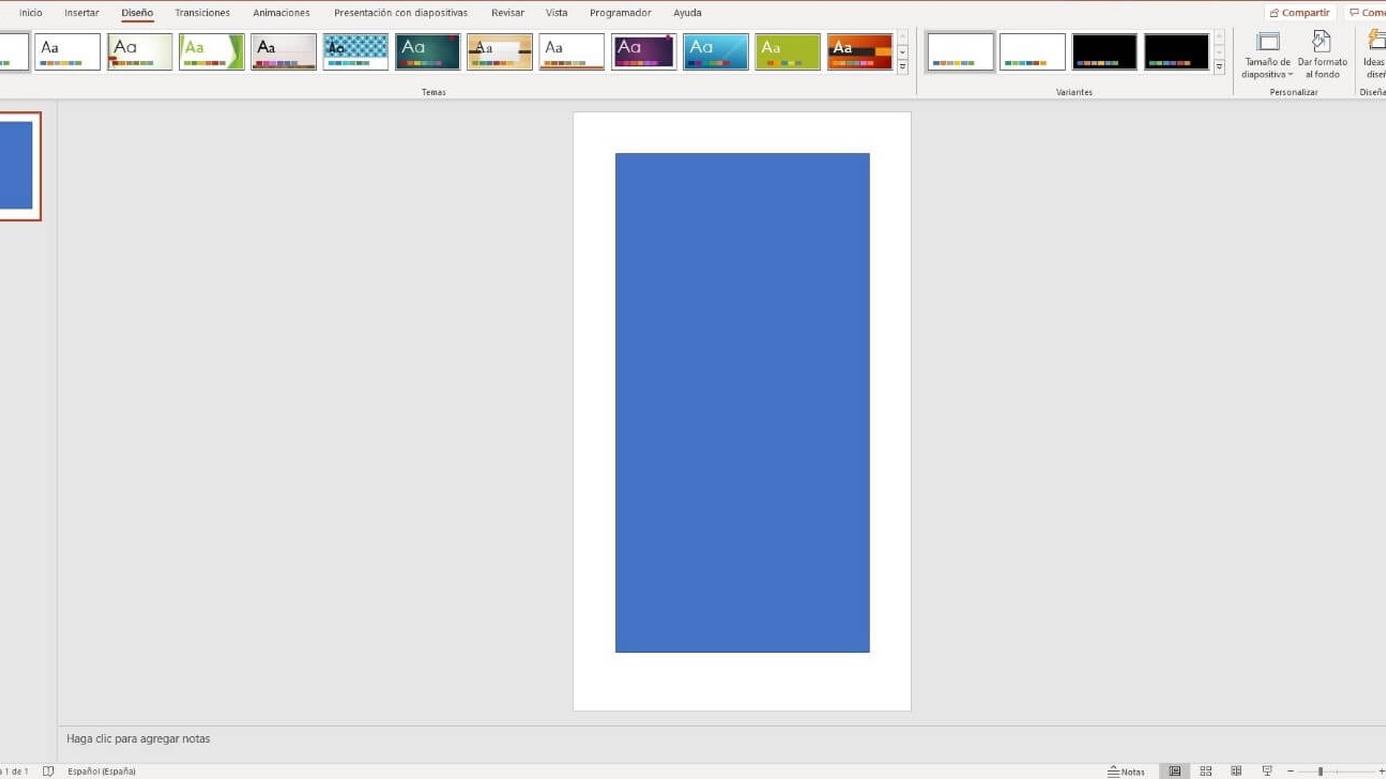Switch to Slide Sorter view in status bar

1206,771
